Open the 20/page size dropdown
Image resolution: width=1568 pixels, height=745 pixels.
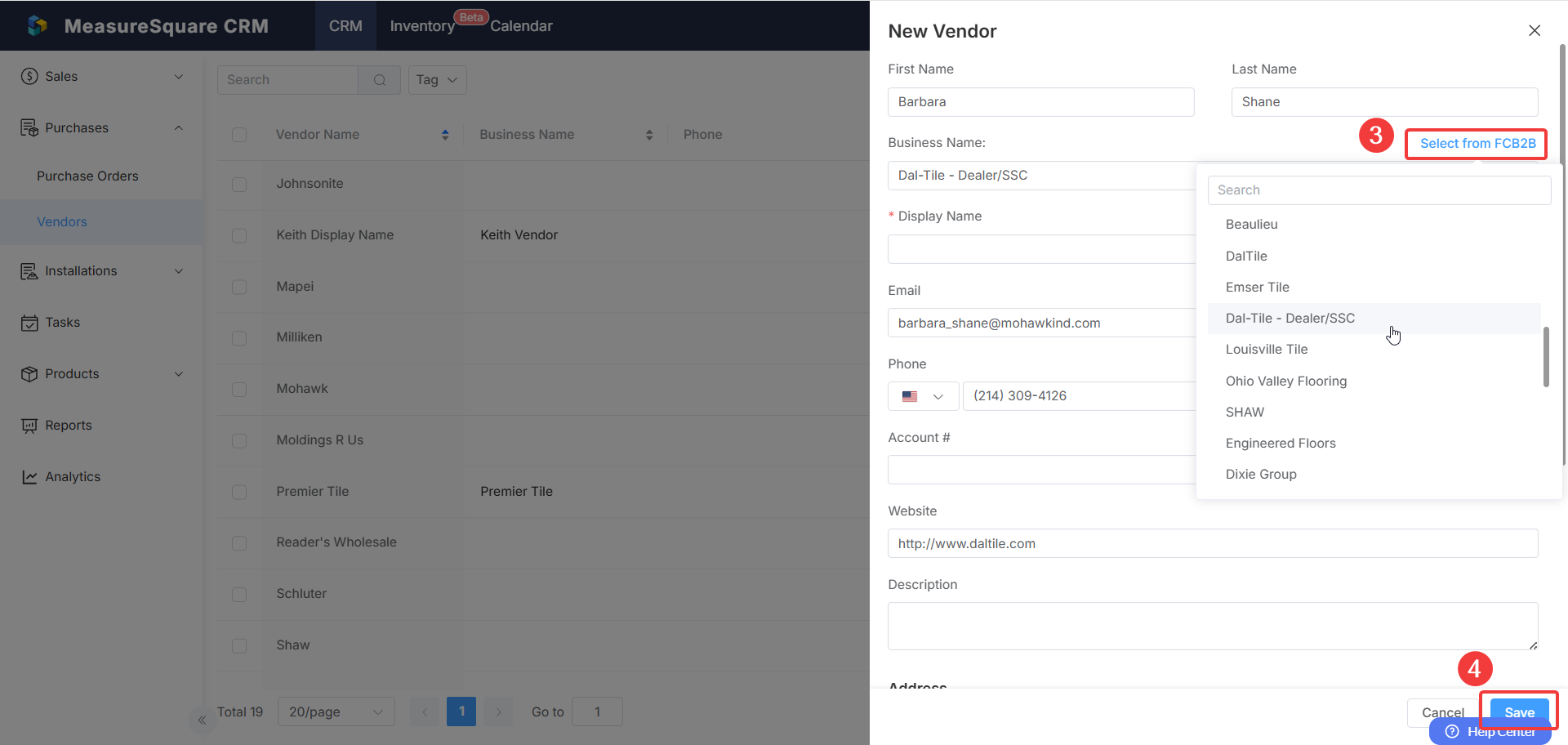tap(336, 712)
